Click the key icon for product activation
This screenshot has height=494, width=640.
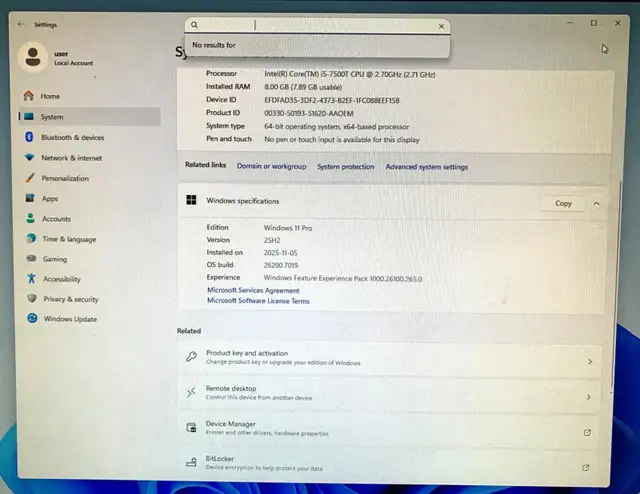pyautogui.click(x=191, y=356)
